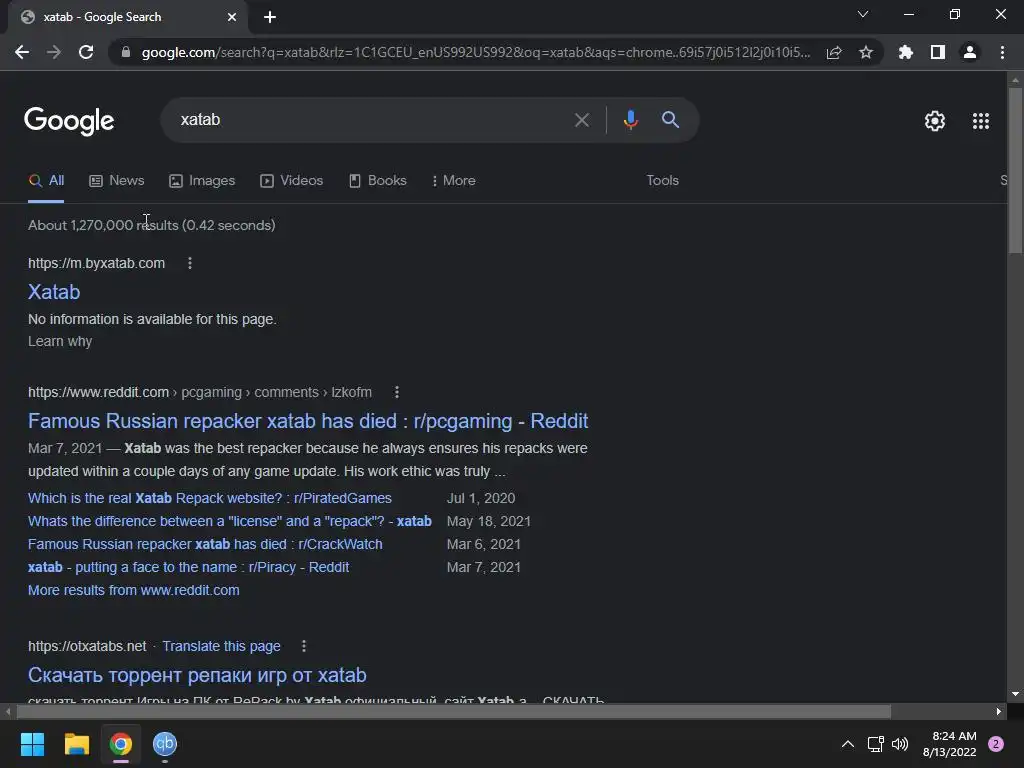The image size is (1024, 768).
Task: Switch to the News tab
Action: coord(116,181)
